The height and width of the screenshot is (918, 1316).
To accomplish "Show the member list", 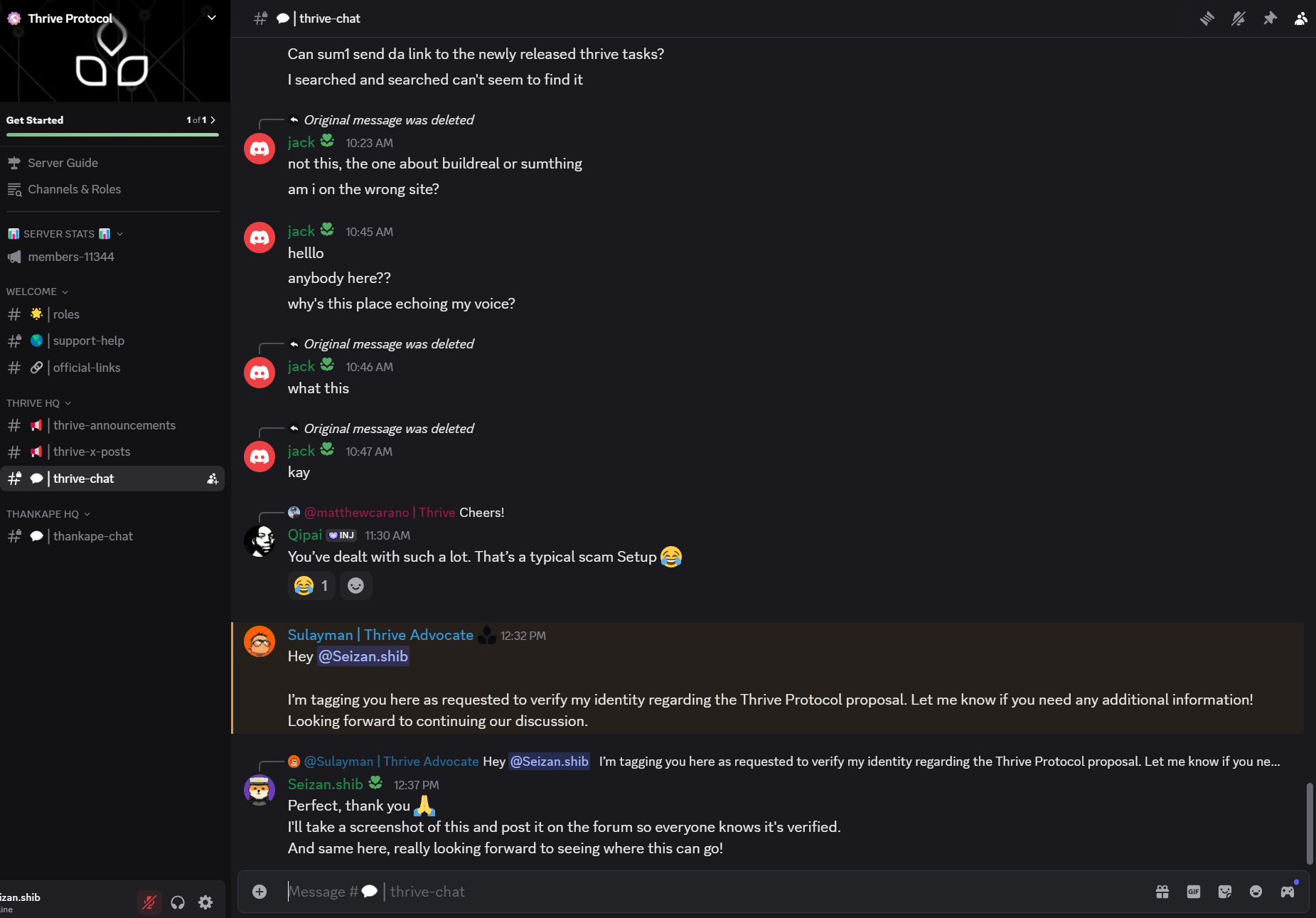I will pos(1300,18).
